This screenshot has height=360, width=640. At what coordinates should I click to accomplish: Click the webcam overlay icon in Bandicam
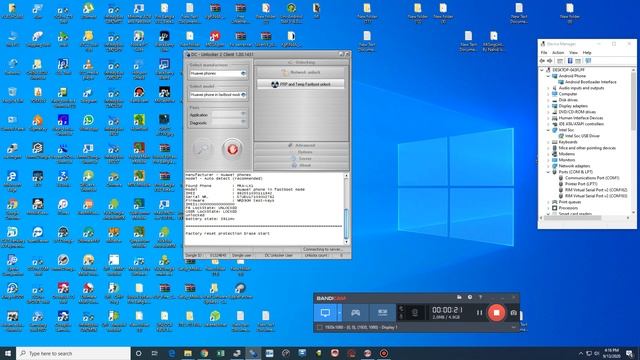pyautogui.click(x=414, y=313)
